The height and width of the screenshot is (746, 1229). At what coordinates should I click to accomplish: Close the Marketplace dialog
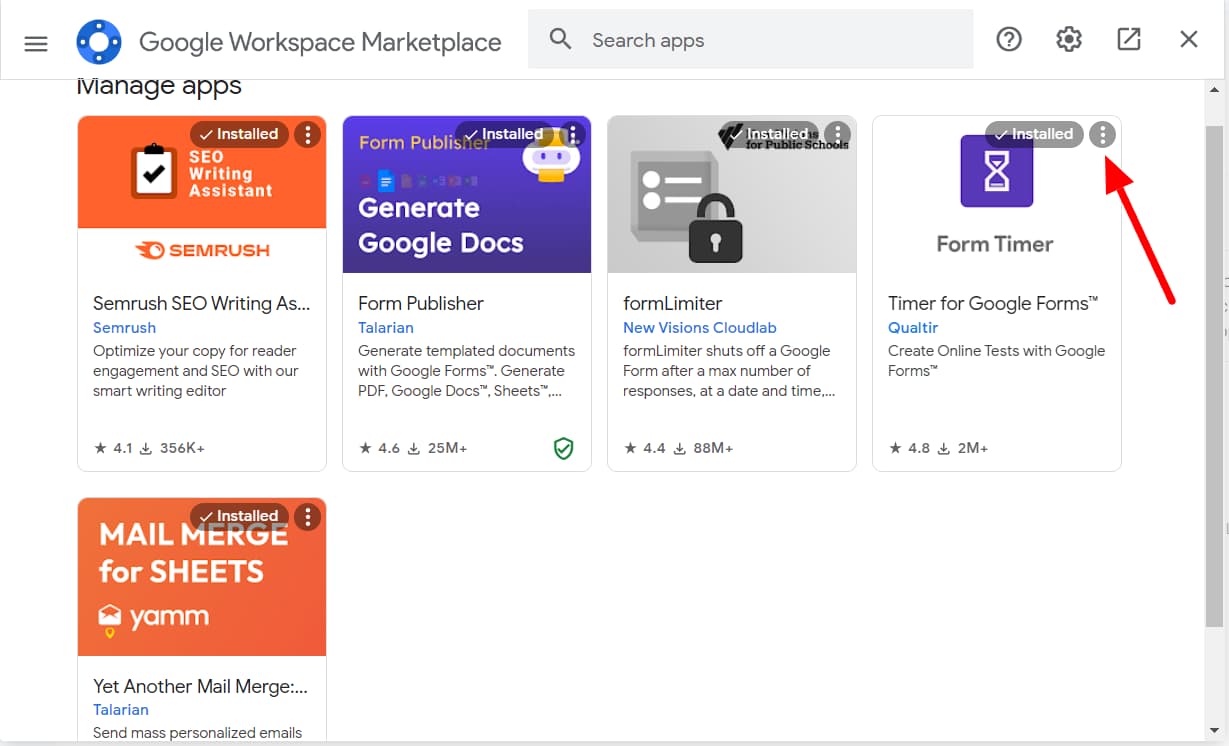pos(1189,40)
